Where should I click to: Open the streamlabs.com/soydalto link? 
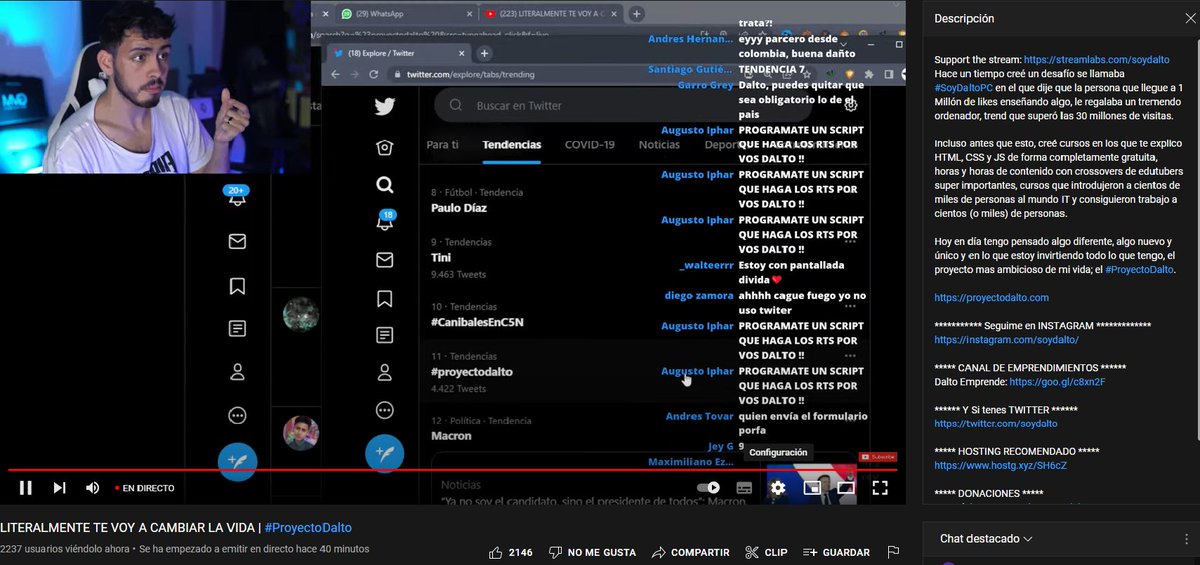1097,60
